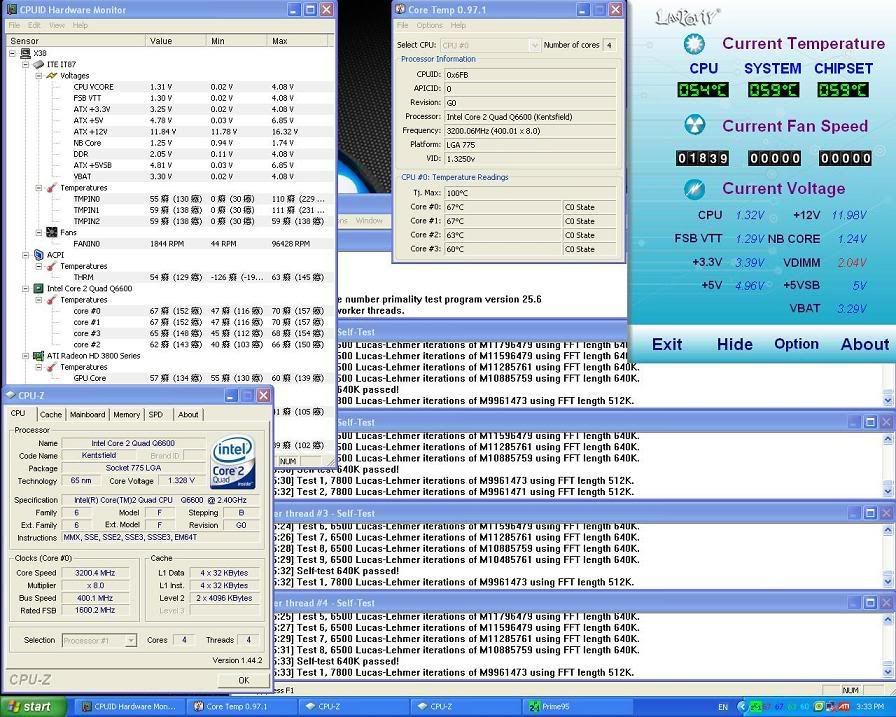Click the Core Temp title bar icon
The image size is (896, 717).
[x=401, y=9]
